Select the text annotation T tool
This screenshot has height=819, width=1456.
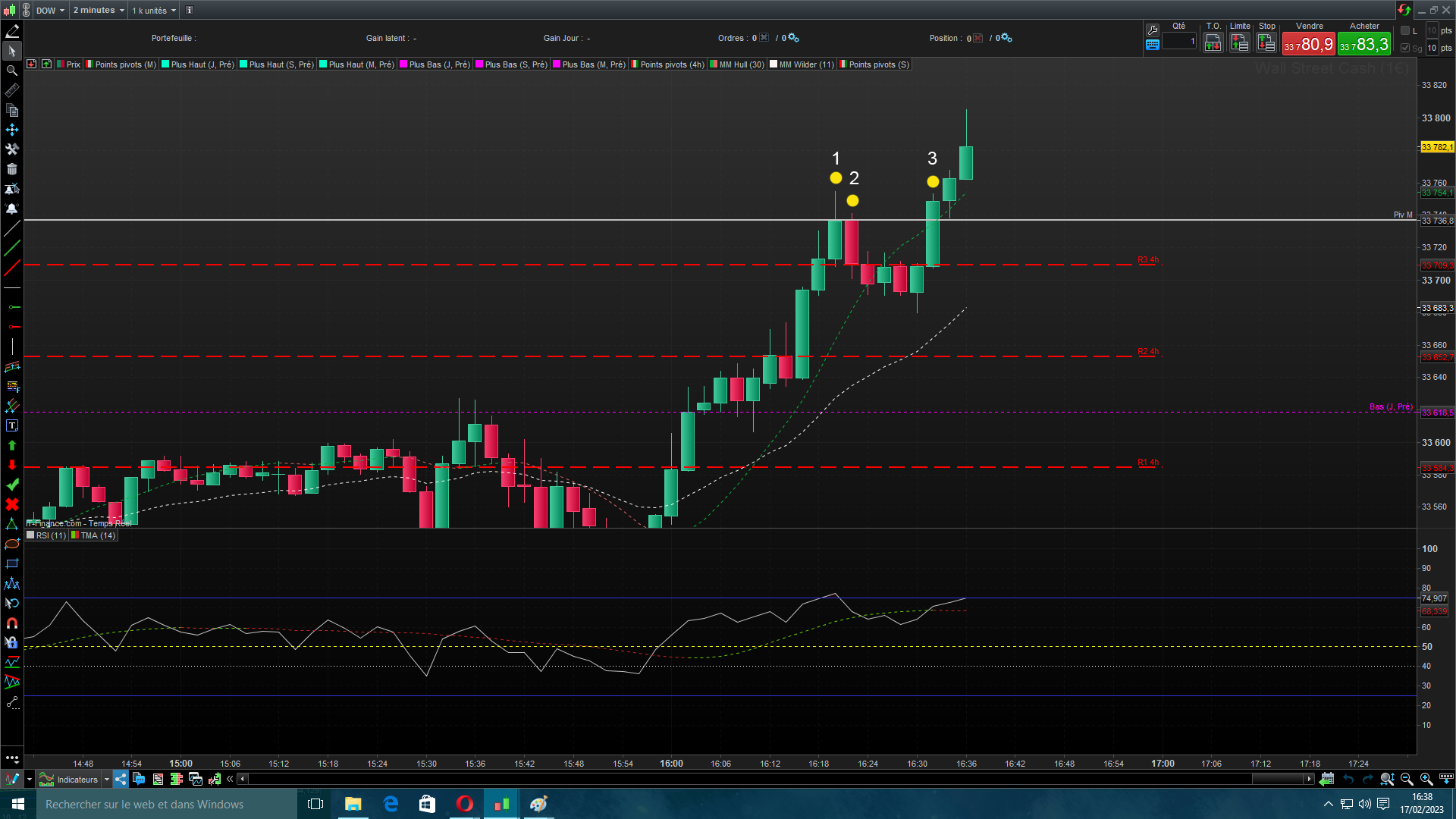[x=12, y=425]
